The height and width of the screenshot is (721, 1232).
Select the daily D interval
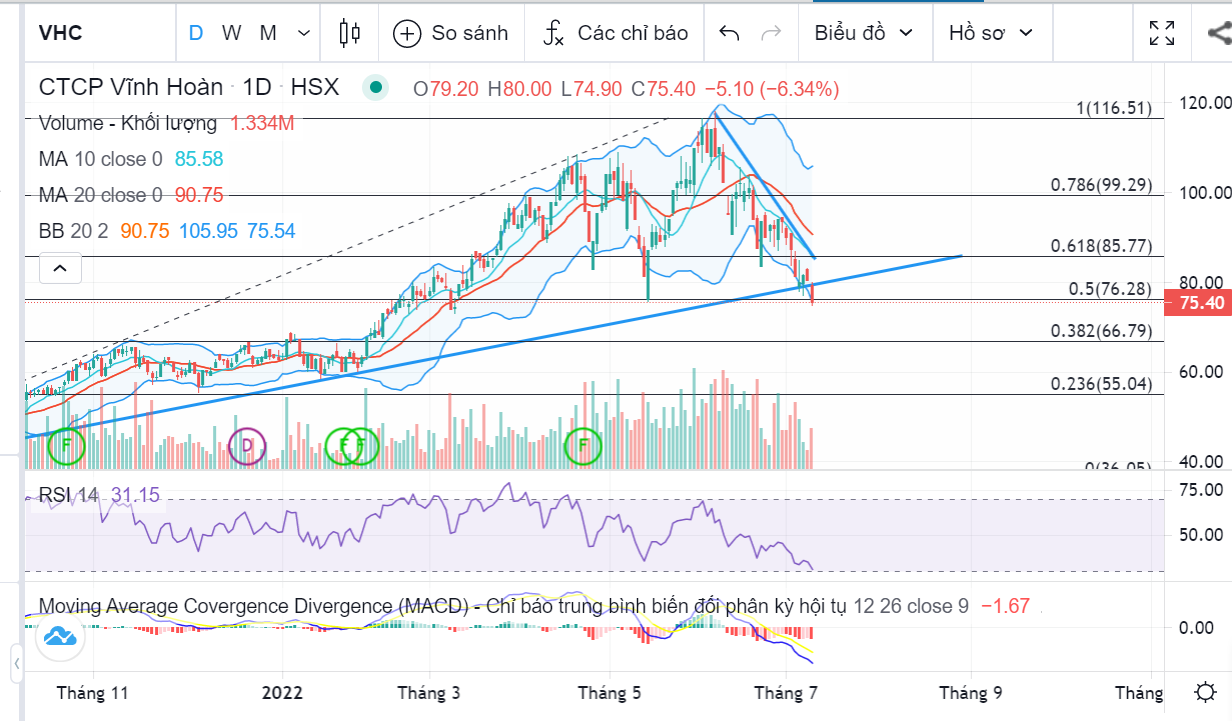[196, 33]
